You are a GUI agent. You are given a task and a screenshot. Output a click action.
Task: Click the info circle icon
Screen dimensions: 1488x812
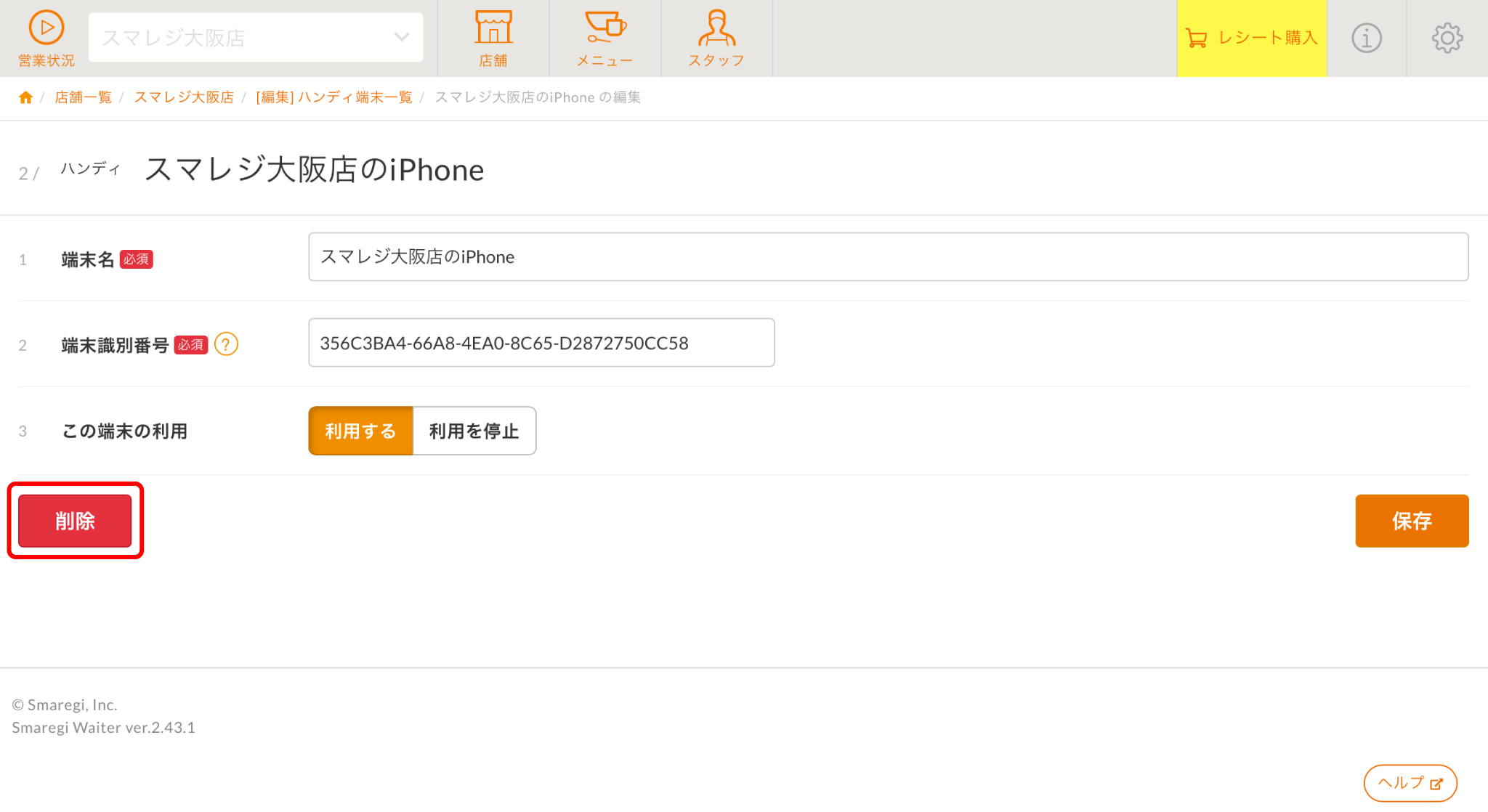coord(1366,38)
